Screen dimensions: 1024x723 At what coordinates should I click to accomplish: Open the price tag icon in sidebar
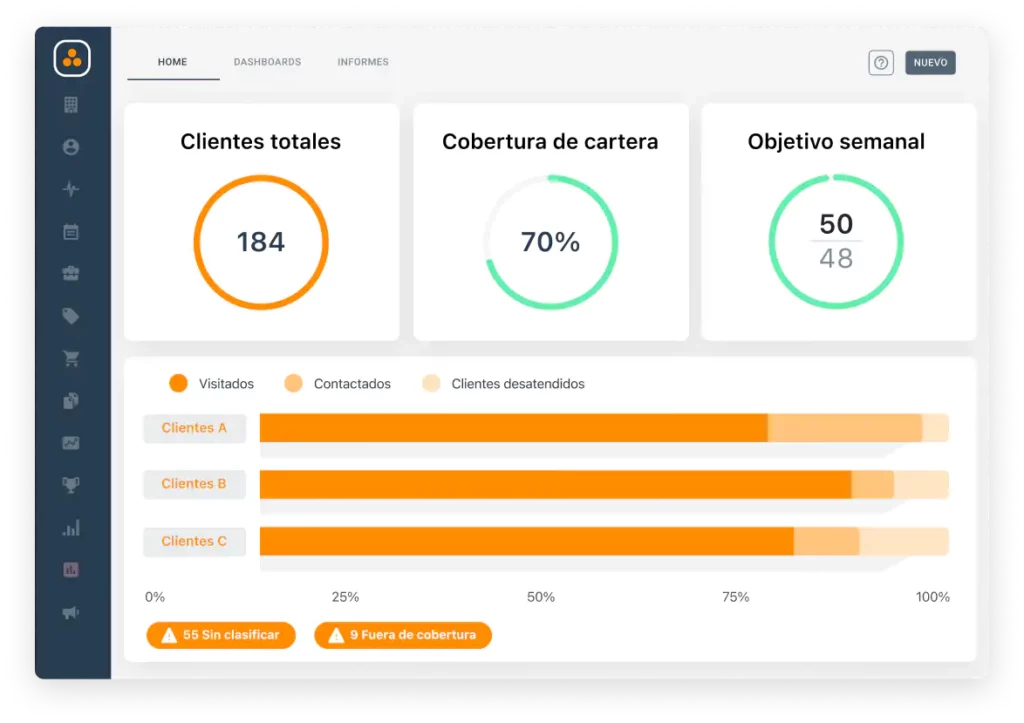click(x=70, y=315)
